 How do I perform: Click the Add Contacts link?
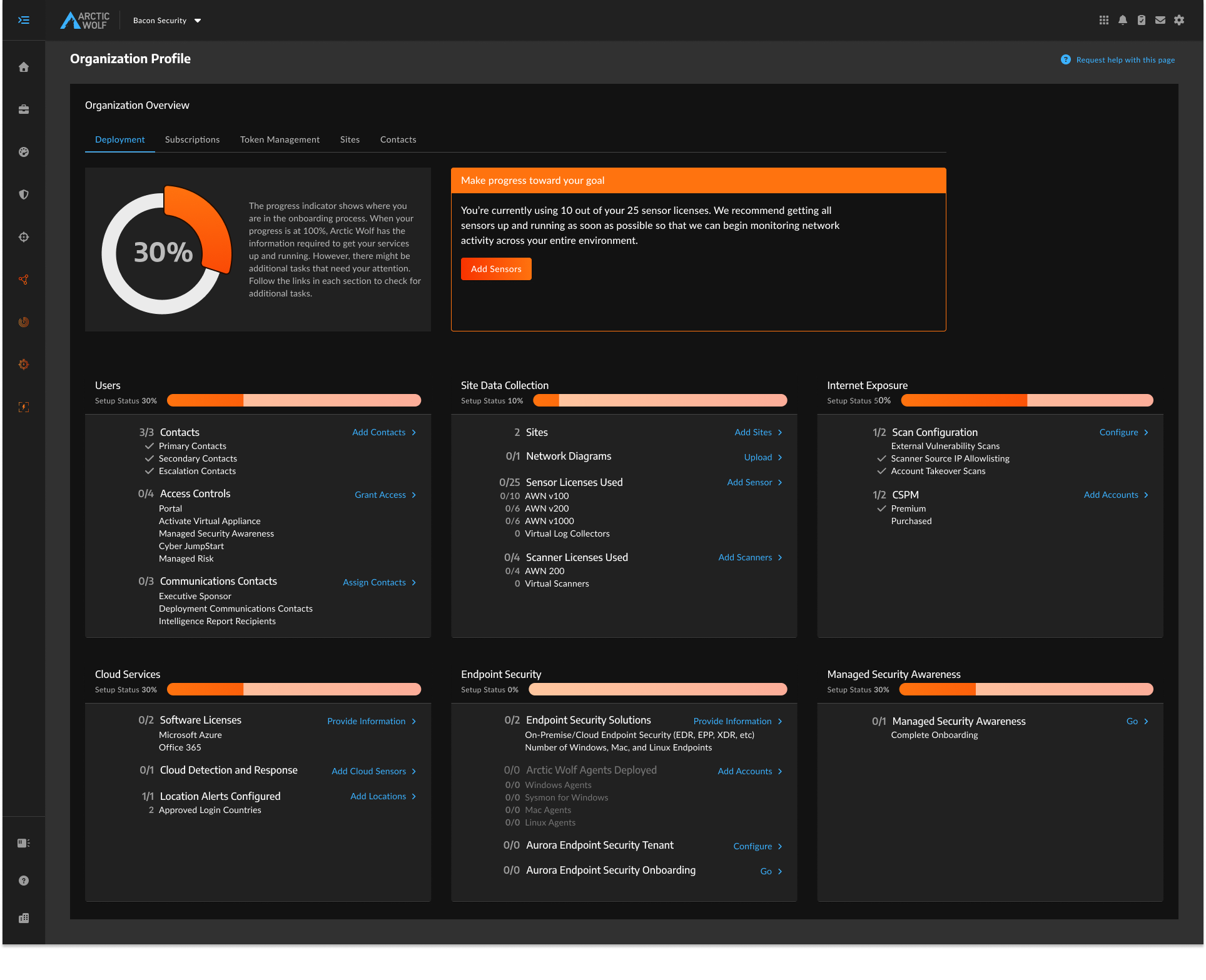pyautogui.click(x=379, y=432)
